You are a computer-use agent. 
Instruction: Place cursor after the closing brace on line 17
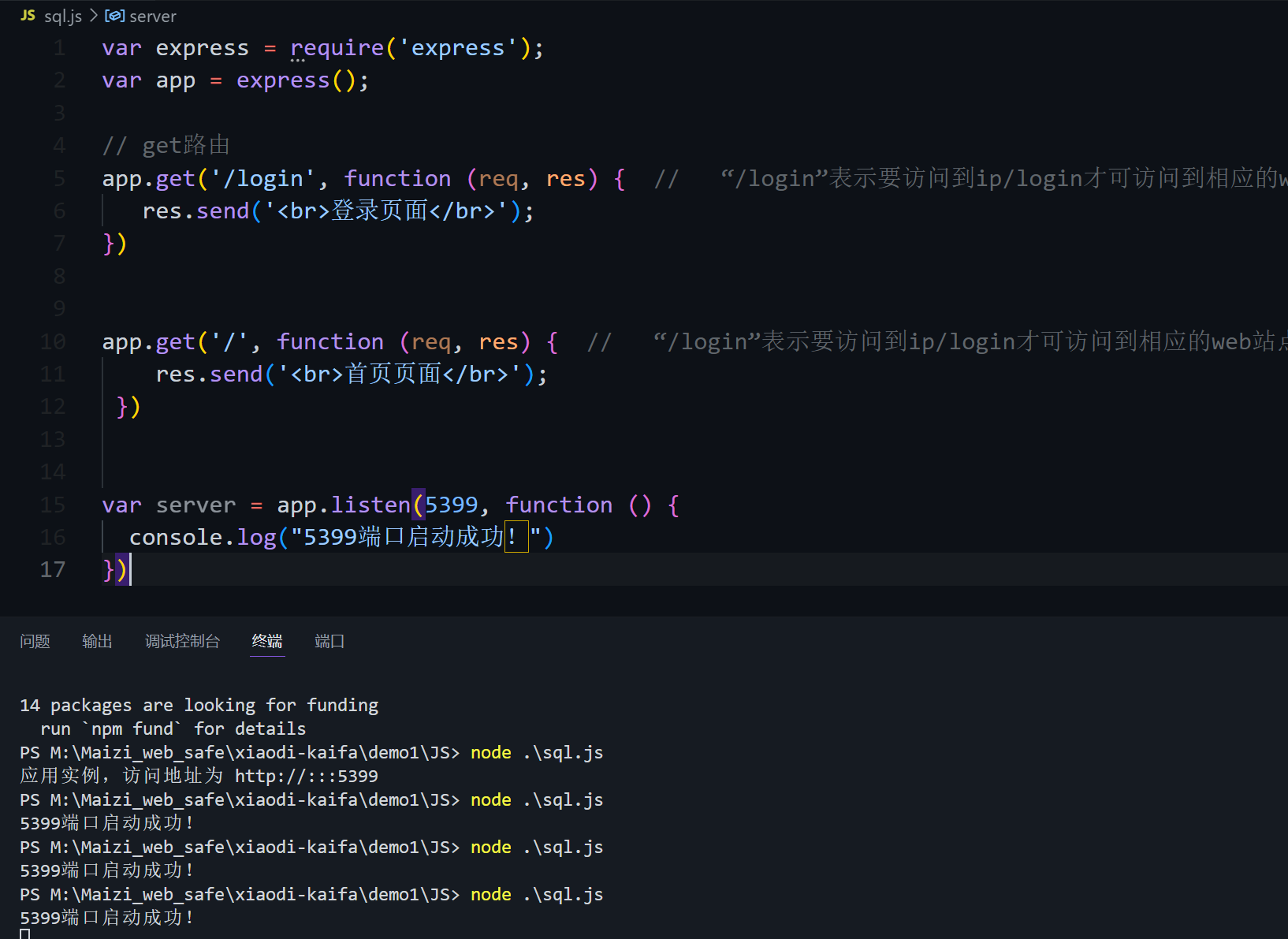pyautogui.click(x=132, y=569)
